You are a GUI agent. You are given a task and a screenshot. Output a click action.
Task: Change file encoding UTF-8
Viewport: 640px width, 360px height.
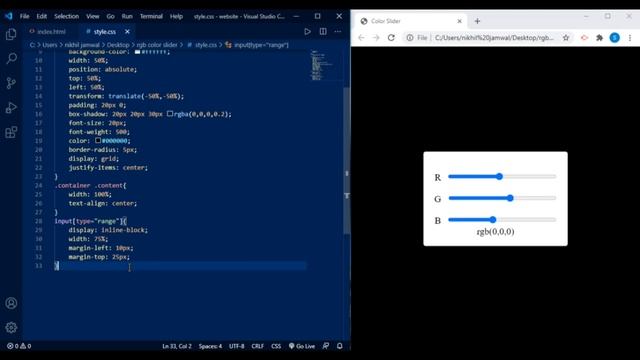pyautogui.click(x=236, y=346)
